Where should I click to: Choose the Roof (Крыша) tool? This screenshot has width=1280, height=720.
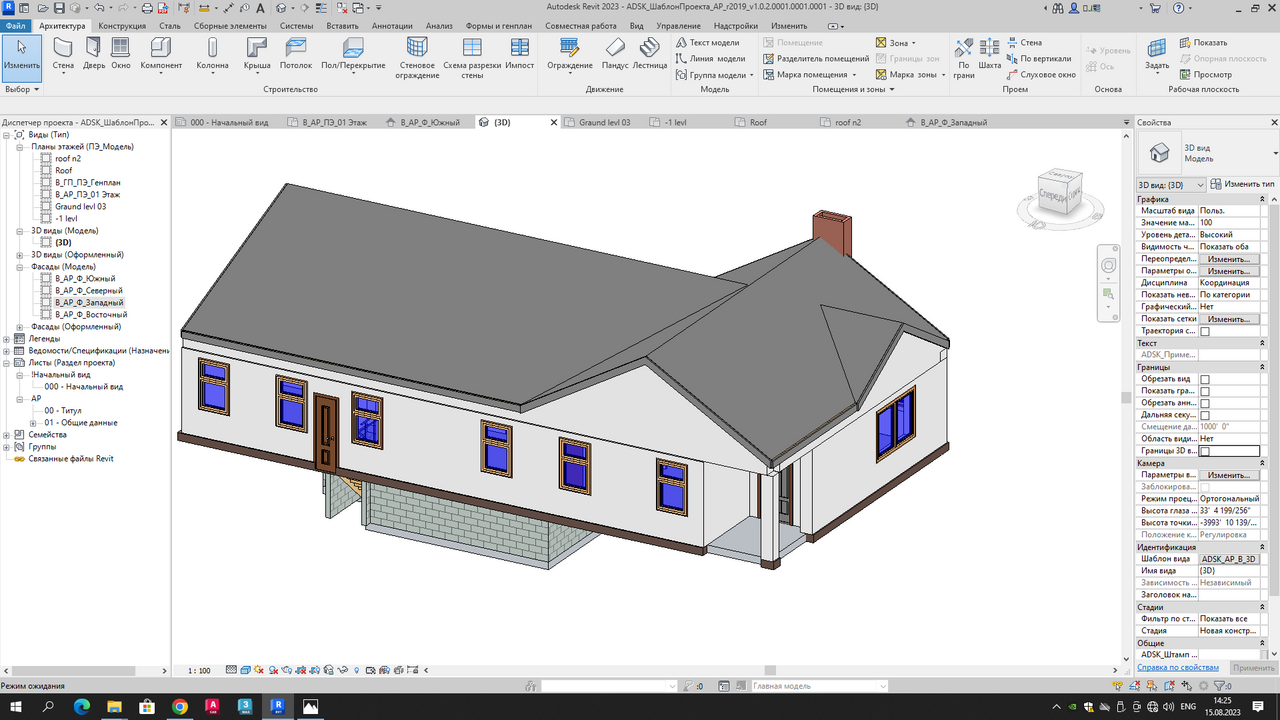257,53
